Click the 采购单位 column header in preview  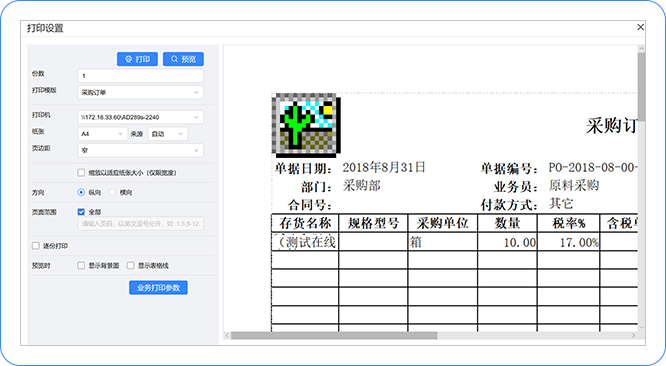[443, 223]
